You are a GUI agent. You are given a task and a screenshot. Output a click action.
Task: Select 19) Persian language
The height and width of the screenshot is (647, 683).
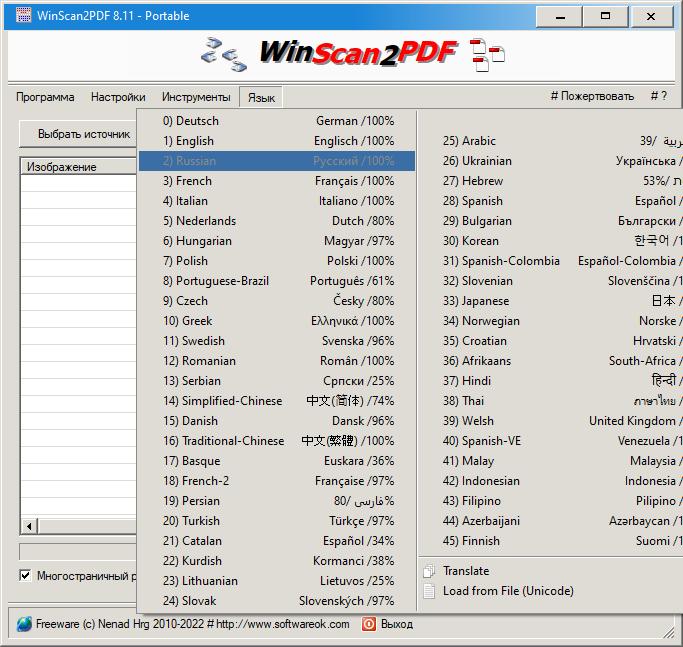point(277,501)
